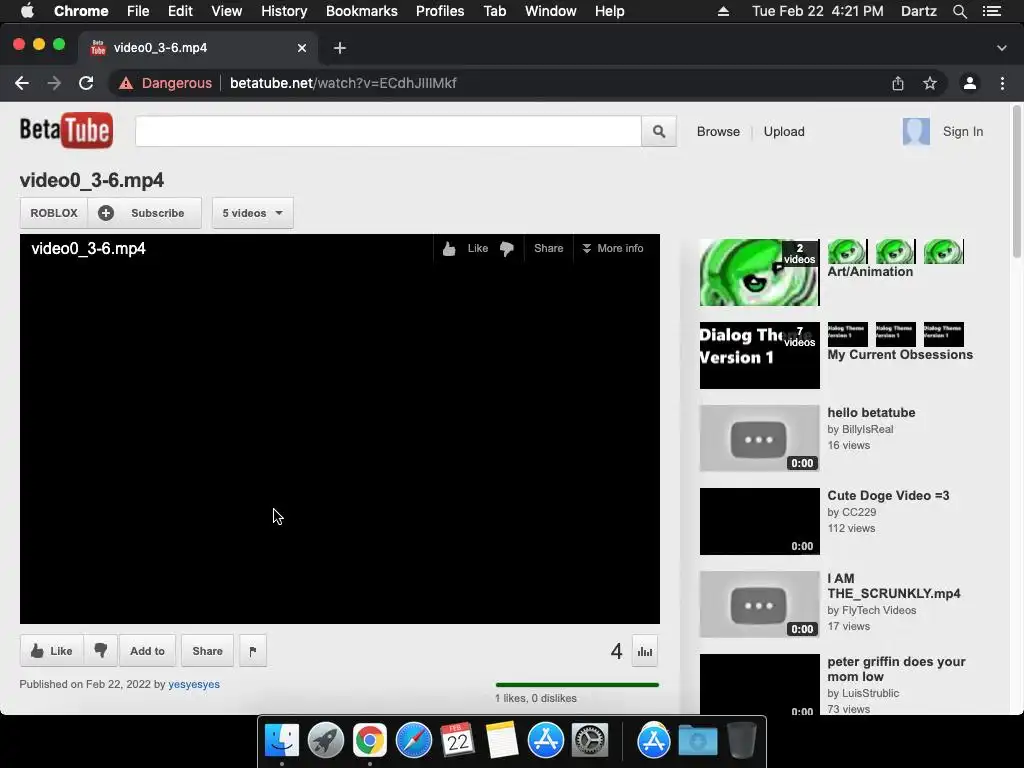
Task: Open Launchpad in the Dock
Action: pyautogui.click(x=325, y=741)
